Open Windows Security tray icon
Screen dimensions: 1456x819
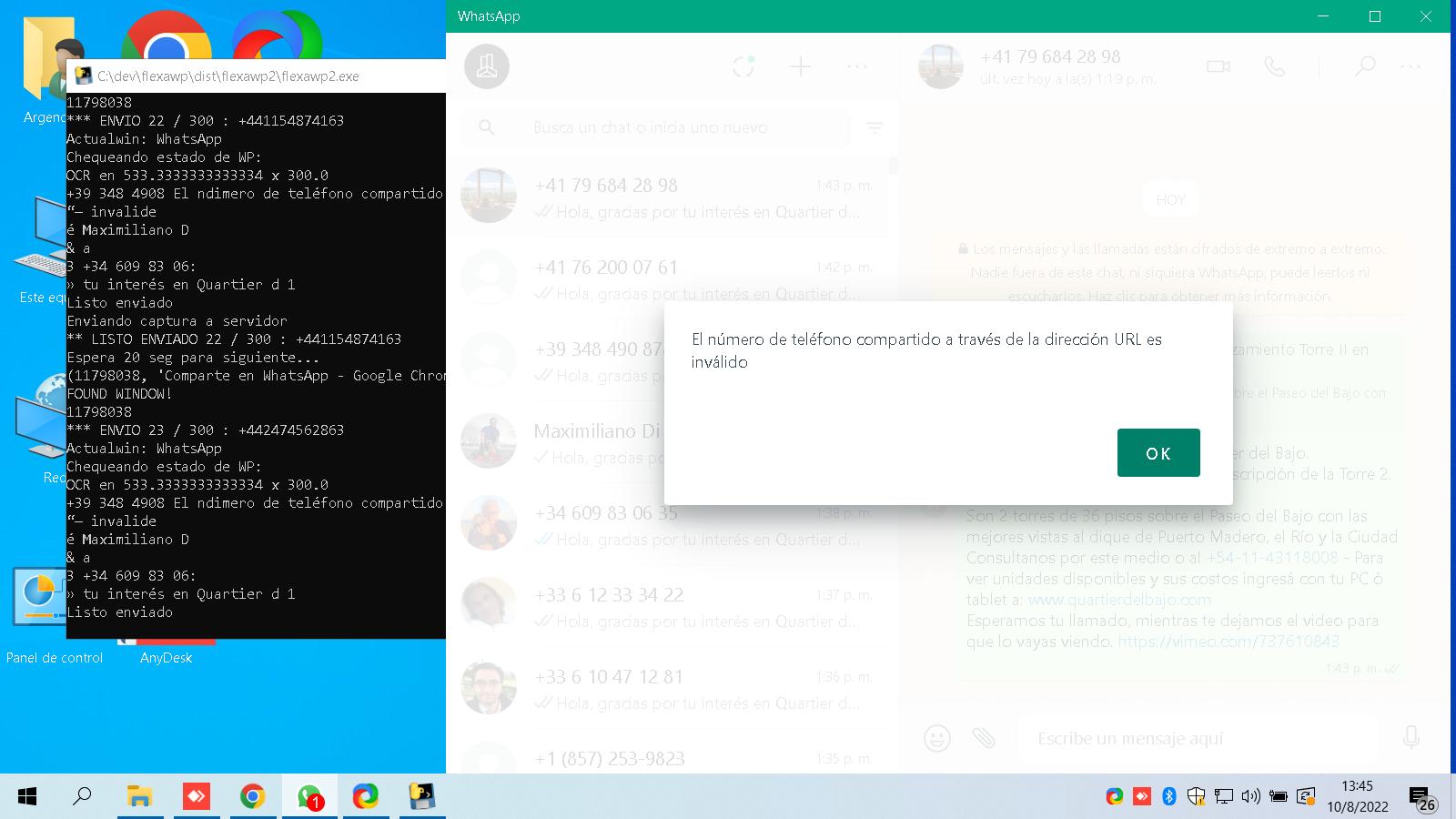(1197, 797)
